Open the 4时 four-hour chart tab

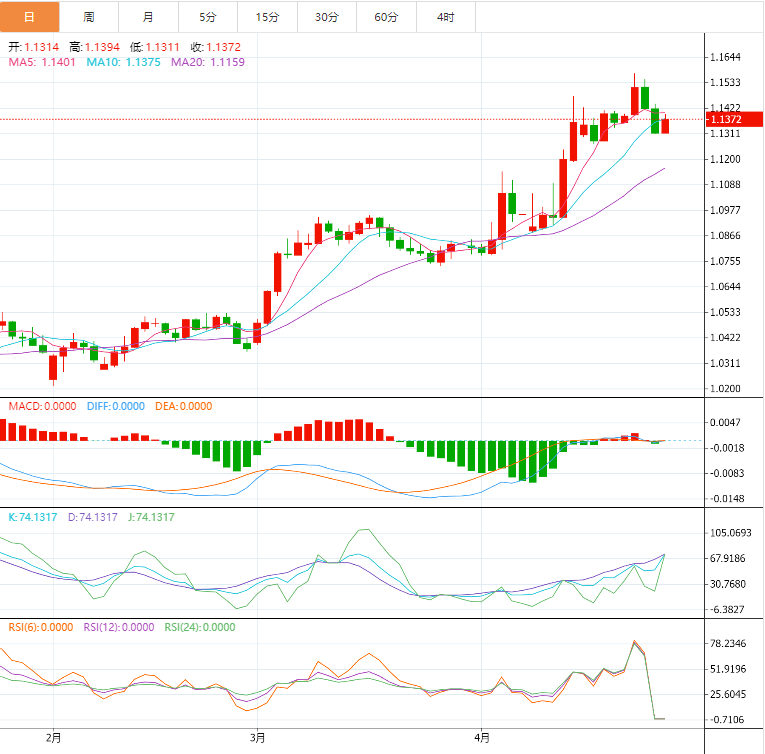445,17
